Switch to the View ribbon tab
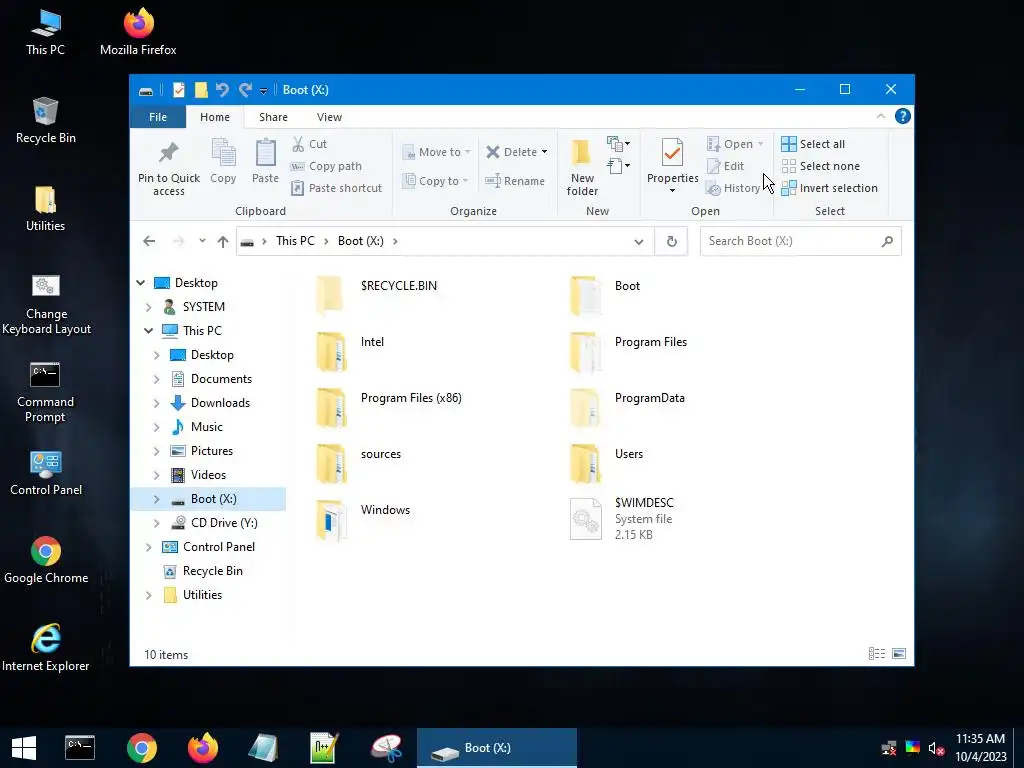 [x=329, y=117]
